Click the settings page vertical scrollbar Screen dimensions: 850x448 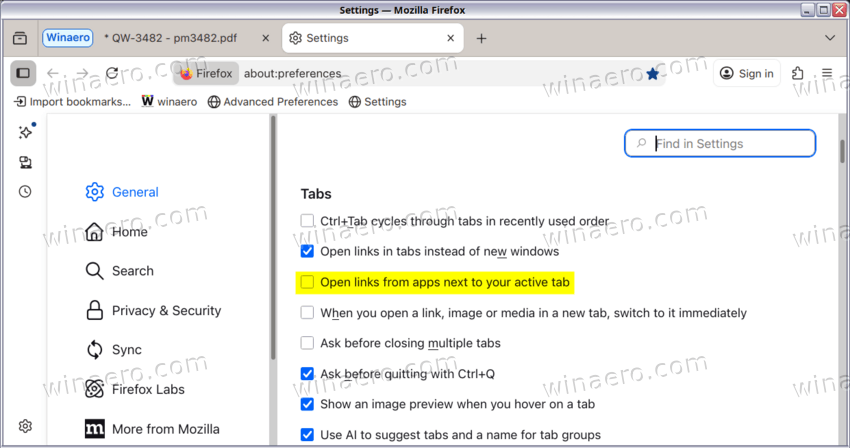click(842, 151)
